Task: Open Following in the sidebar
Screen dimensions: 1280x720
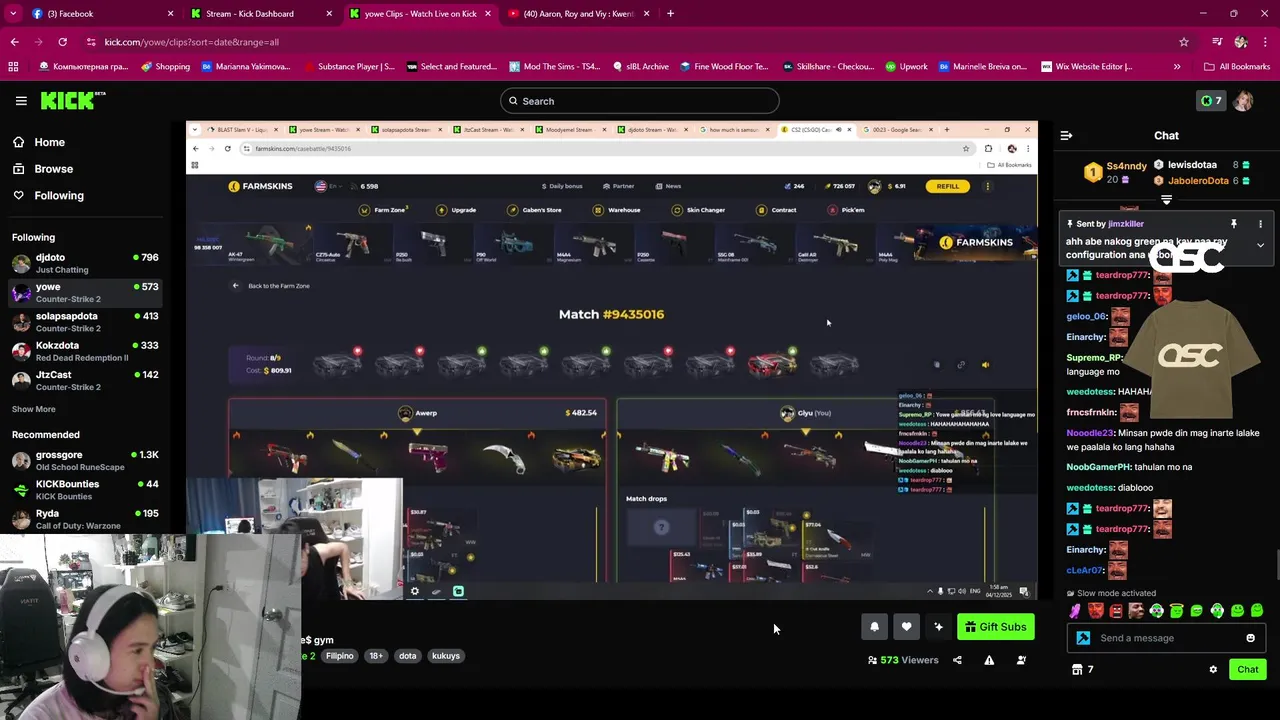Action: (x=48, y=195)
